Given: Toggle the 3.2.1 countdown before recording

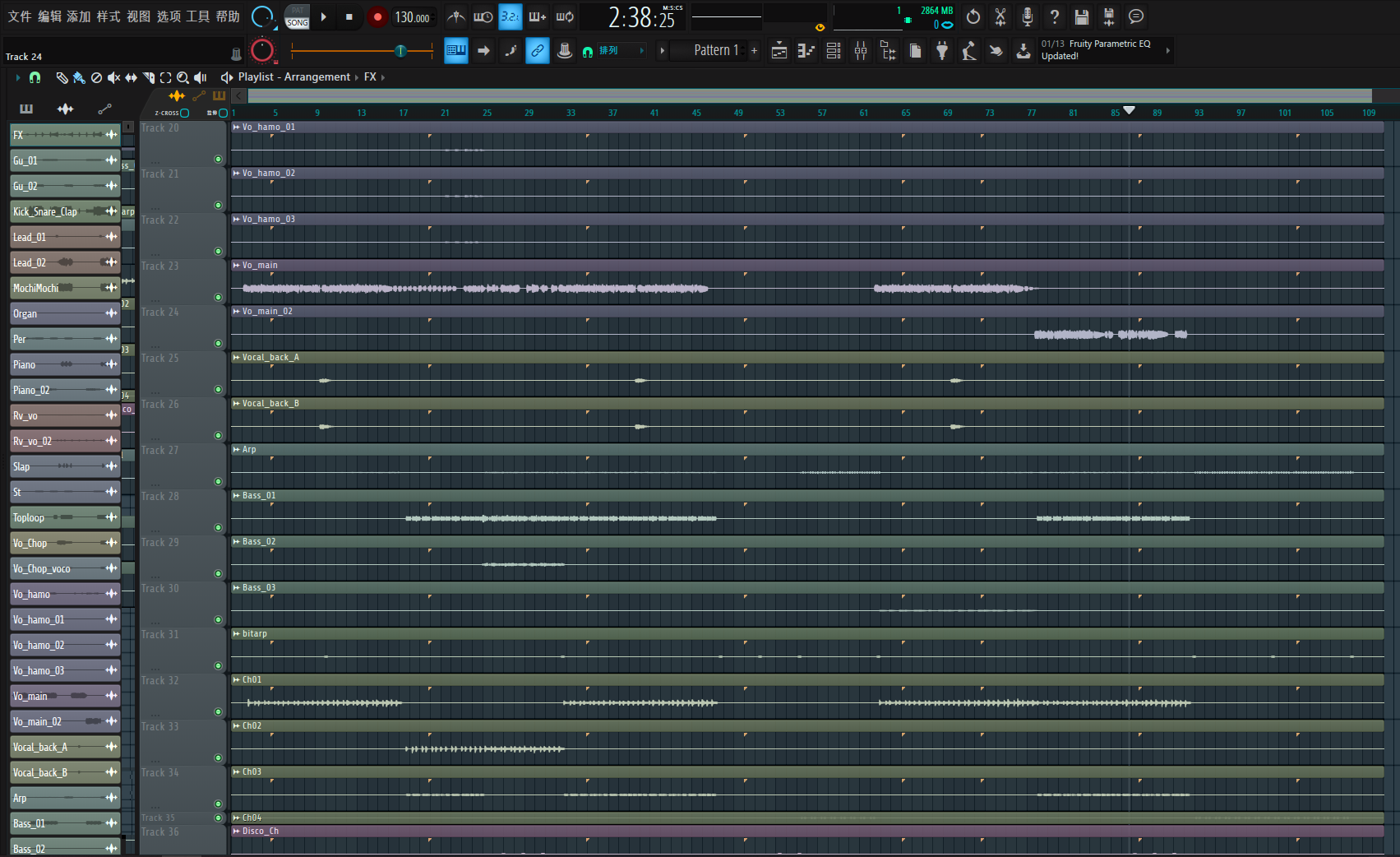Looking at the screenshot, I should point(511,16).
